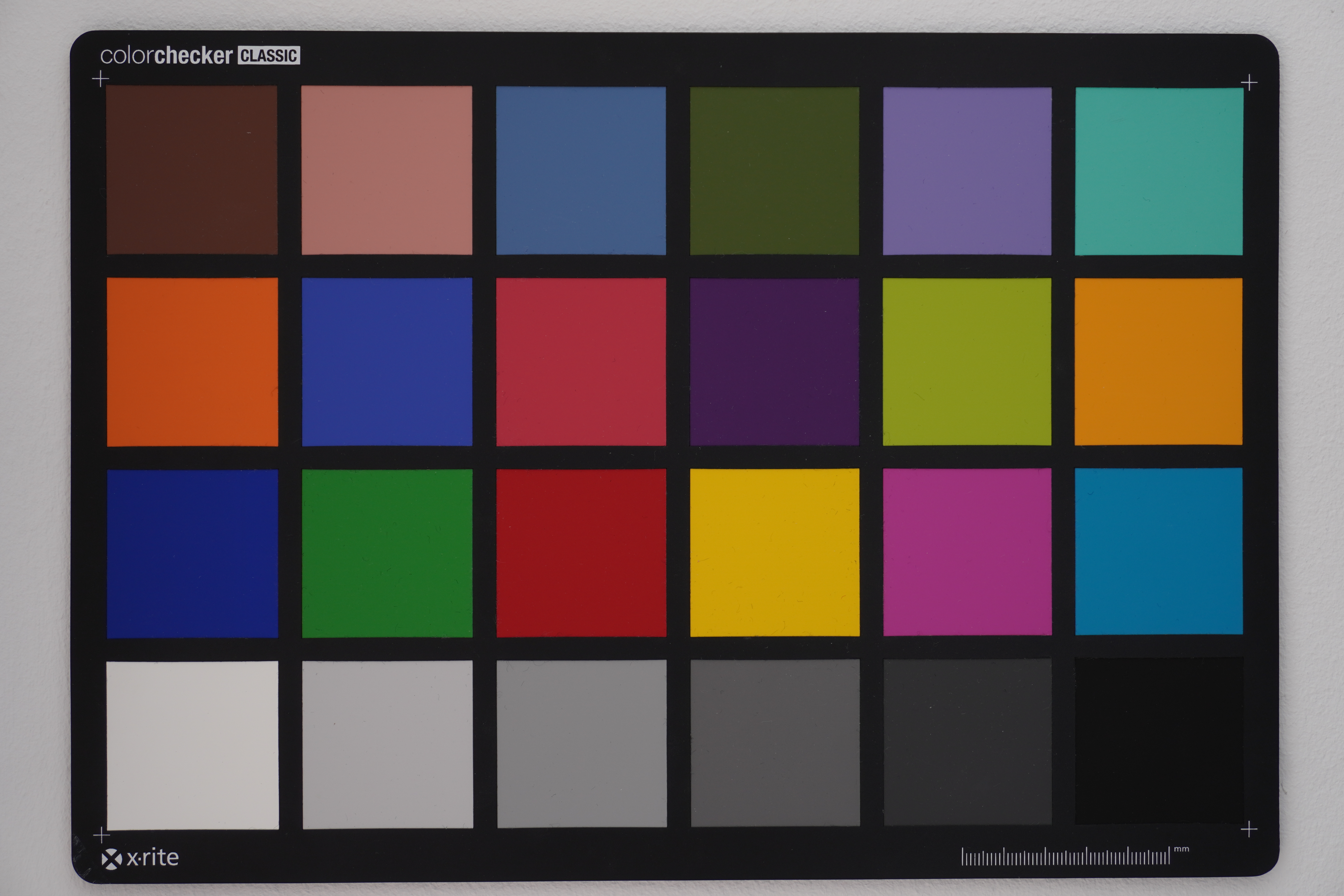Image resolution: width=1344 pixels, height=896 pixels.
Task: Pick the white grayscale patch
Action: 193,745
